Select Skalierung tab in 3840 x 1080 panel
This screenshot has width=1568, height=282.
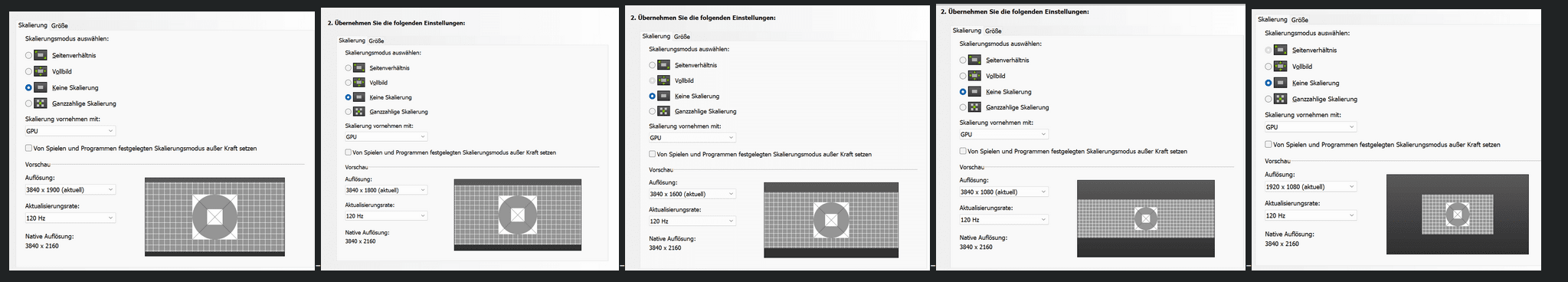pos(967,31)
